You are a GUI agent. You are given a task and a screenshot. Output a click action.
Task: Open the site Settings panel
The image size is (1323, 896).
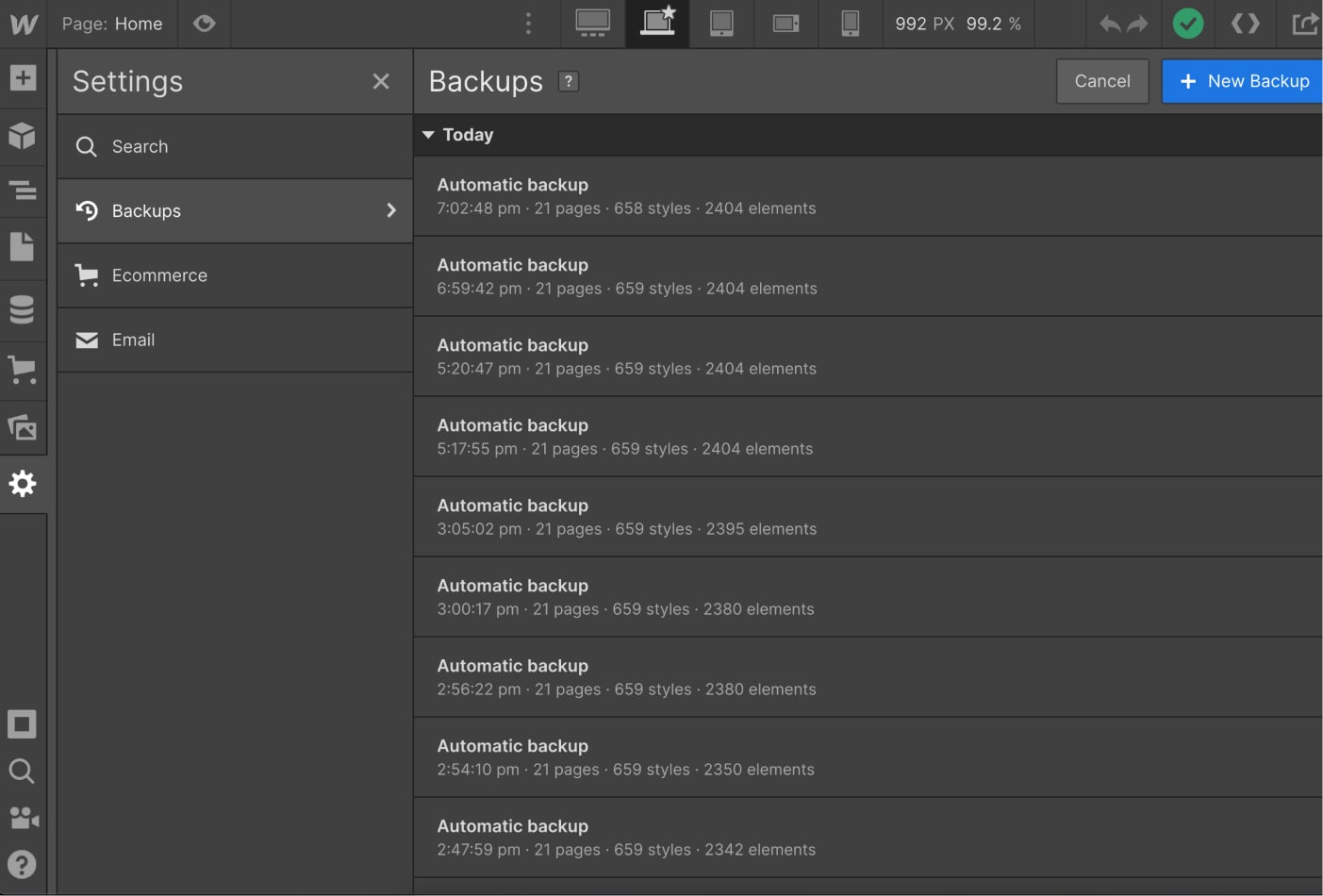23,484
